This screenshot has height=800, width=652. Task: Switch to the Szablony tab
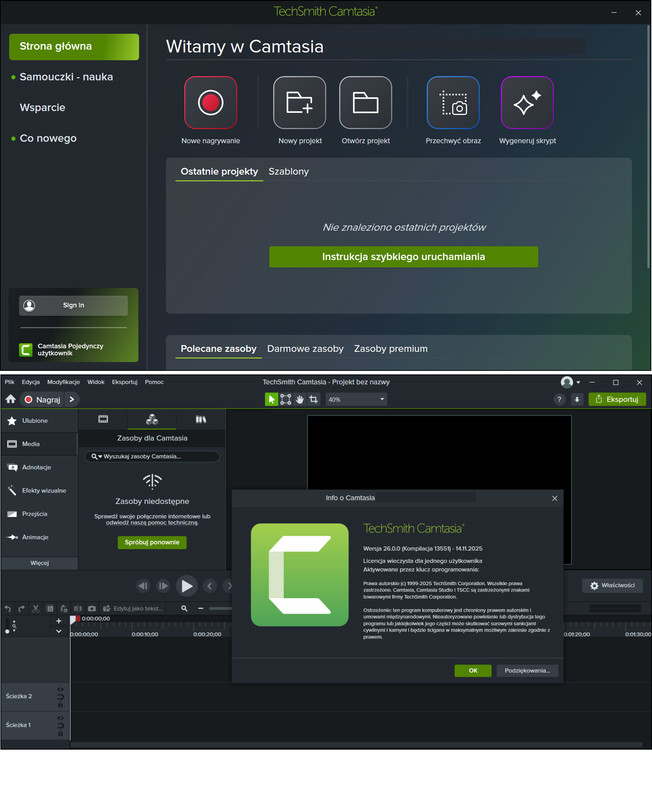(x=289, y=171)
